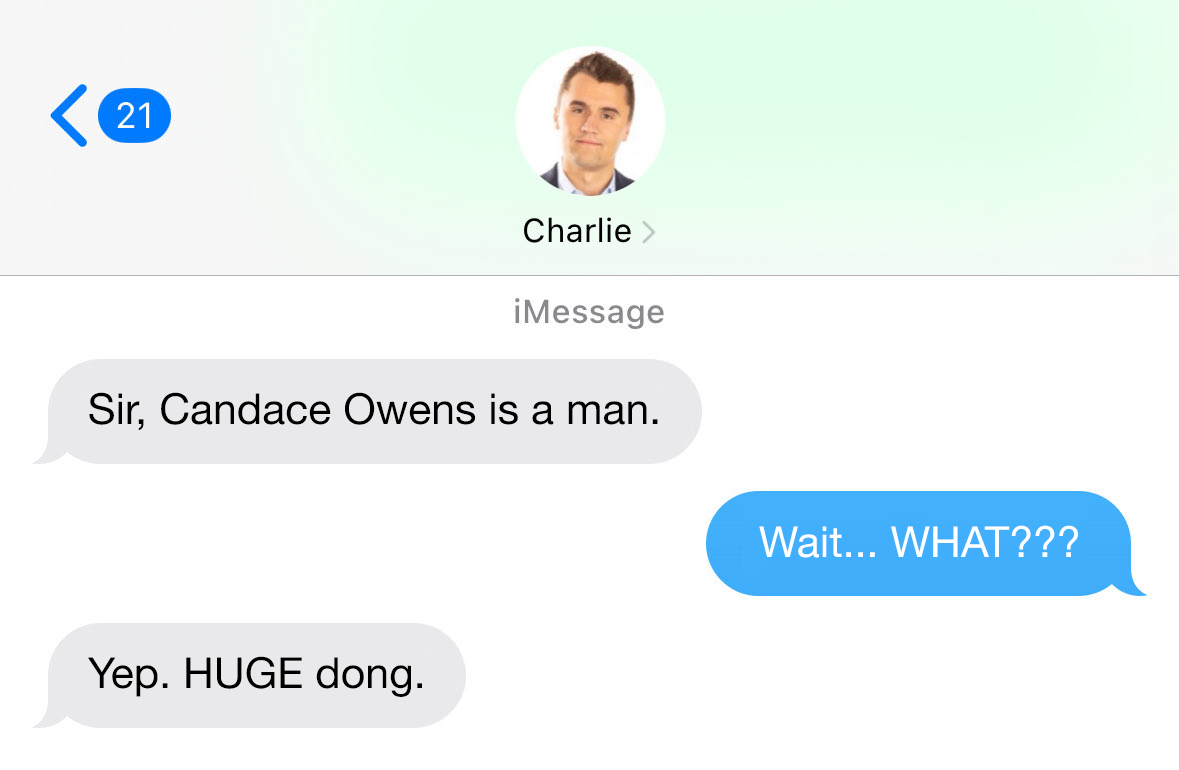Click the word 'dong.' in the last bubble
Viewport: 1179px width, 770px height.
coord(370,675)
